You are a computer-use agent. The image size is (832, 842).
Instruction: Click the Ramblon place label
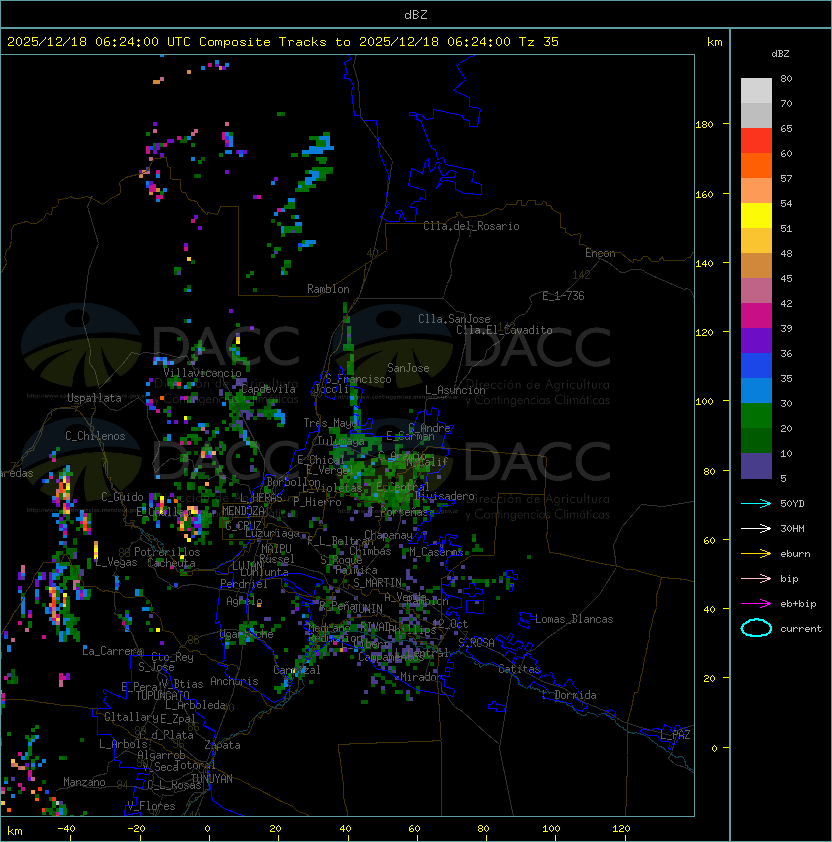point(328,289)
